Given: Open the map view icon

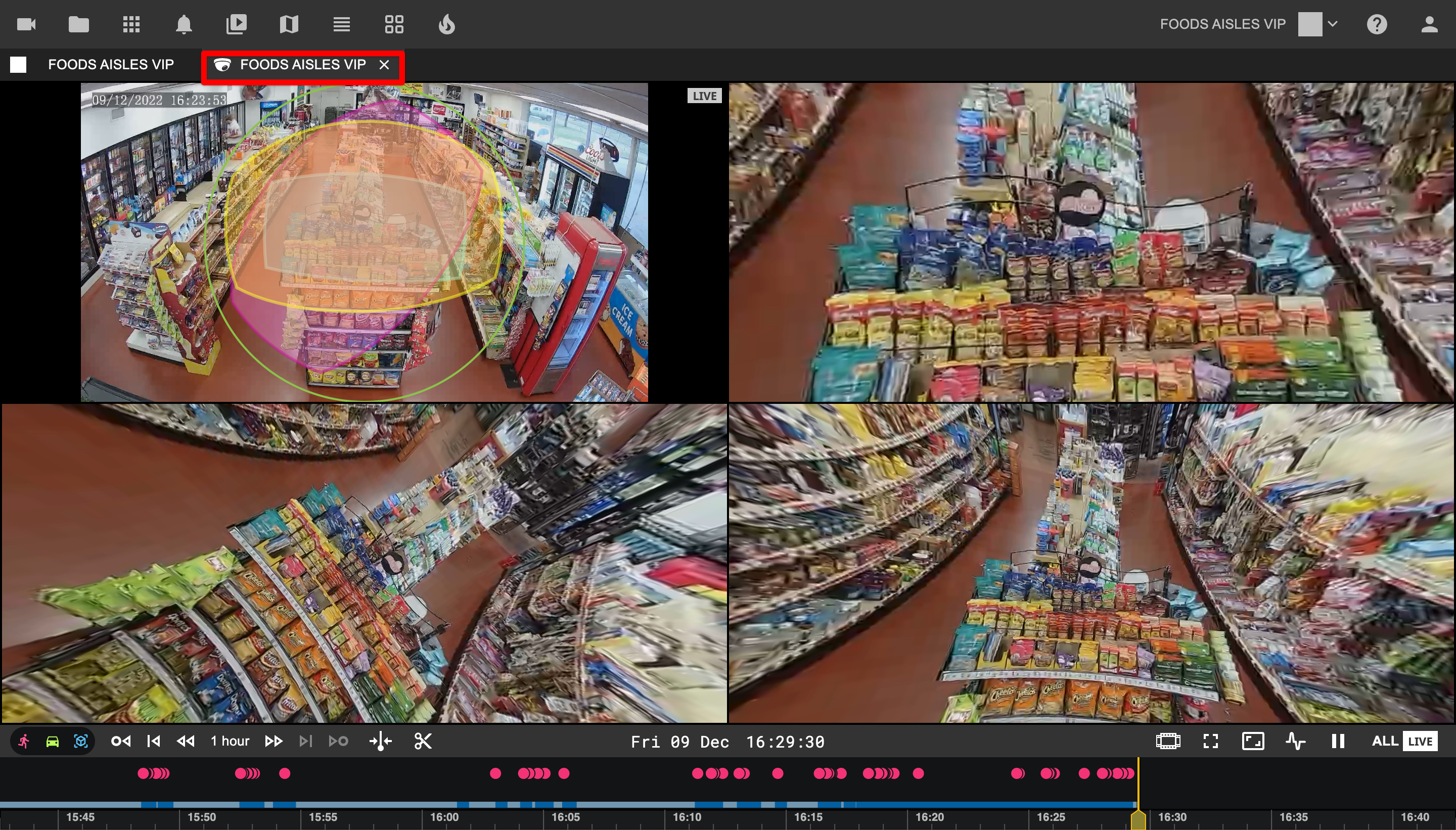Looking at the screenshot, I should (x=289, y=24).
